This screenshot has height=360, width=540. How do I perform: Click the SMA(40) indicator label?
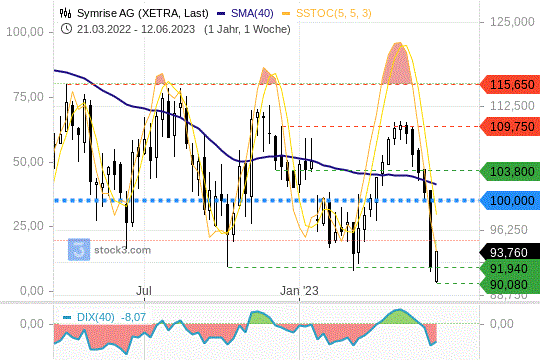pyautogui.click(x=252, y=13)
